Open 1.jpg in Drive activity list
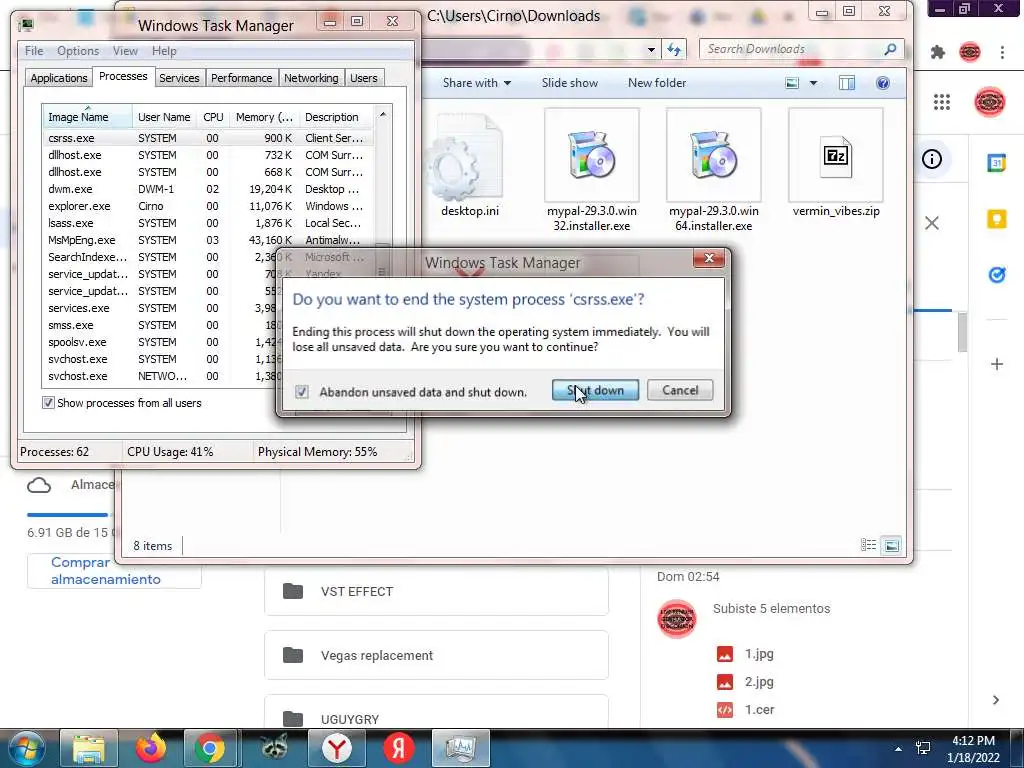The width and height of the screenshot is (1024, 768). [x=745, y=654]
